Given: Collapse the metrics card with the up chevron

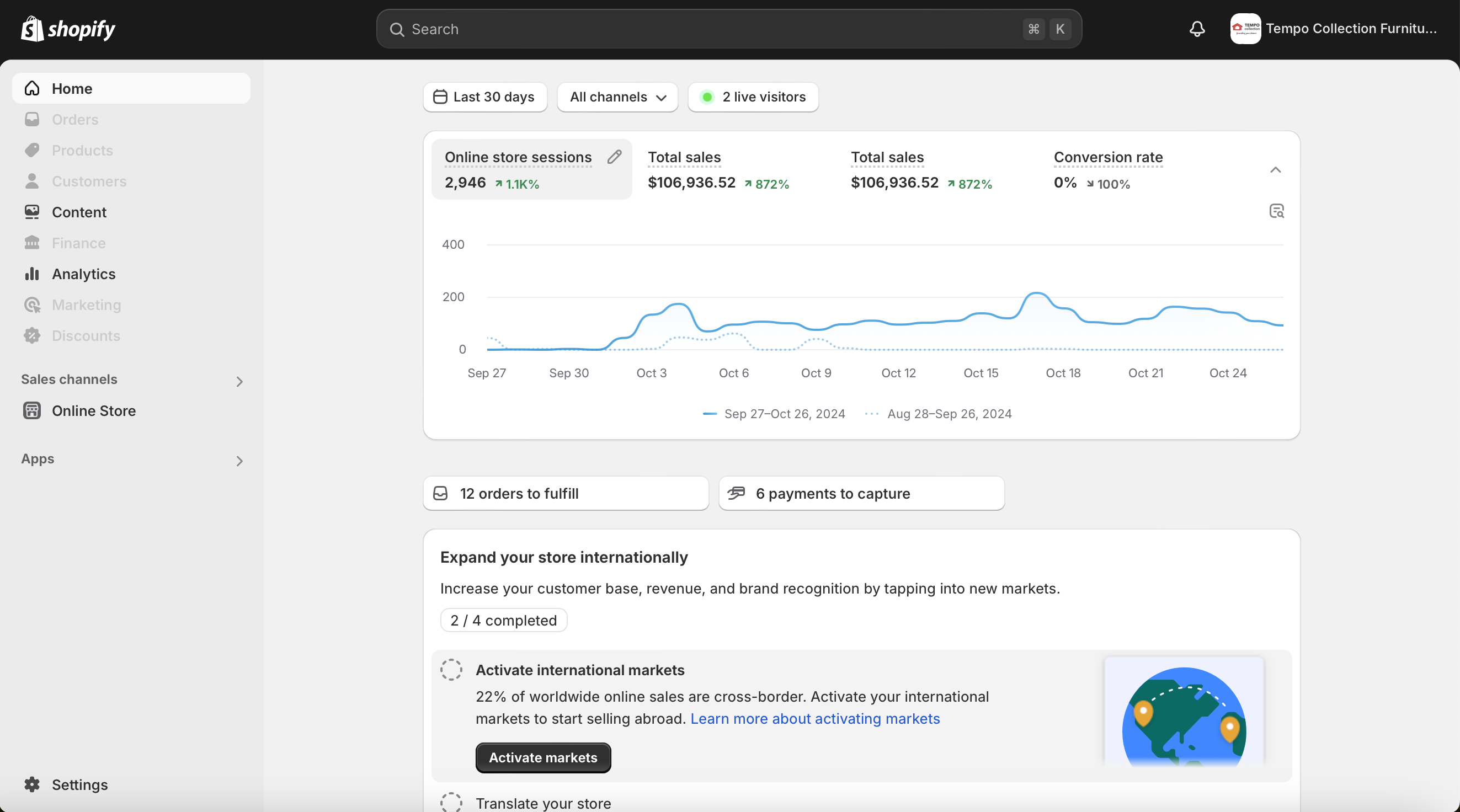Looking at the screenshot, I should pos(1275,170).
